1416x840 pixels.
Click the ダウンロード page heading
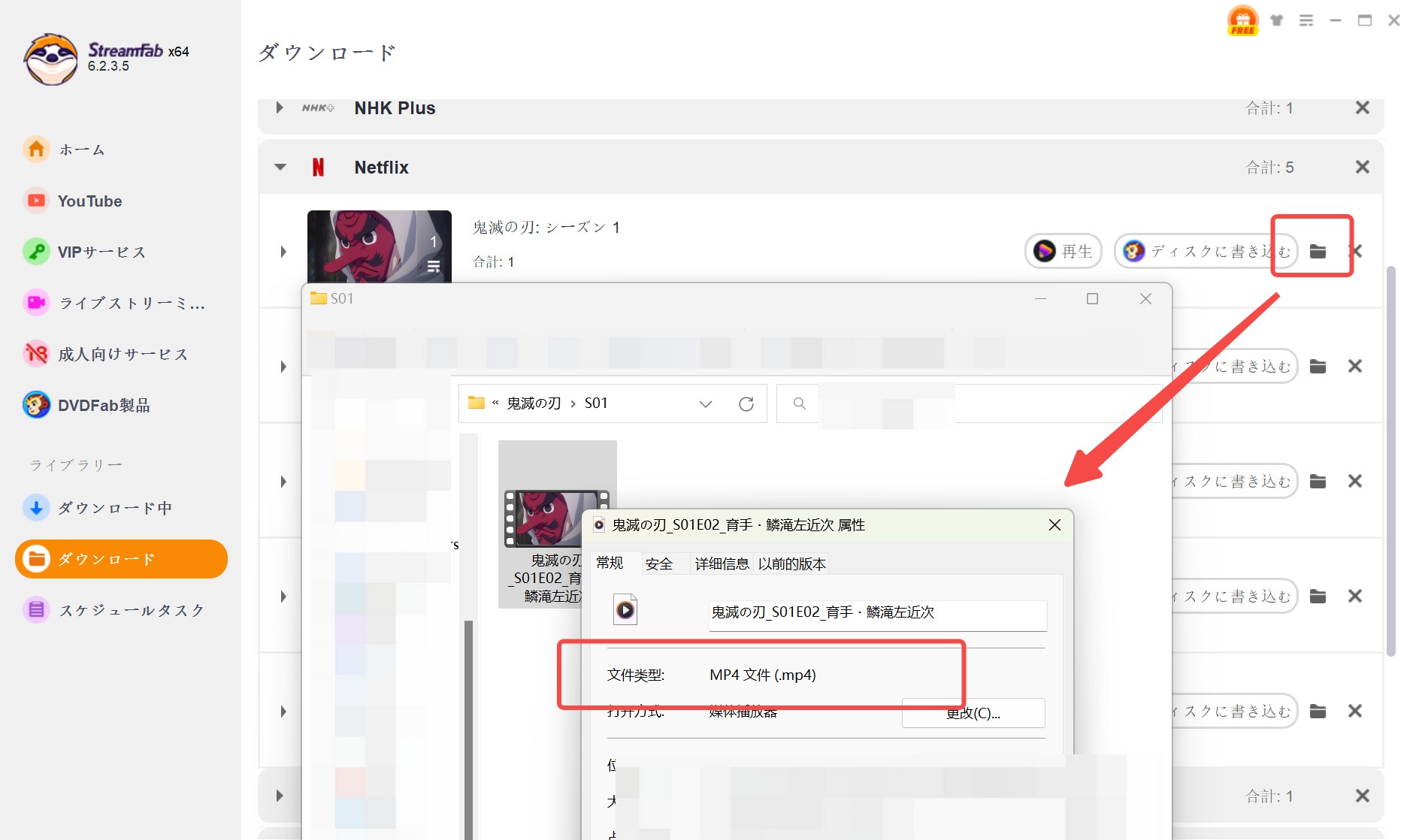pos(326,53)
